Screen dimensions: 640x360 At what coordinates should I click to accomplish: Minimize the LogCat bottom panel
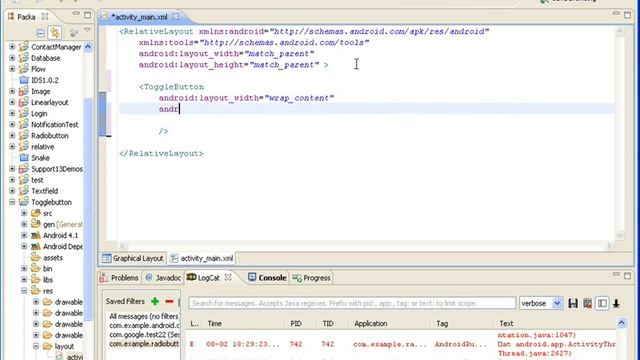click(616, 275)
